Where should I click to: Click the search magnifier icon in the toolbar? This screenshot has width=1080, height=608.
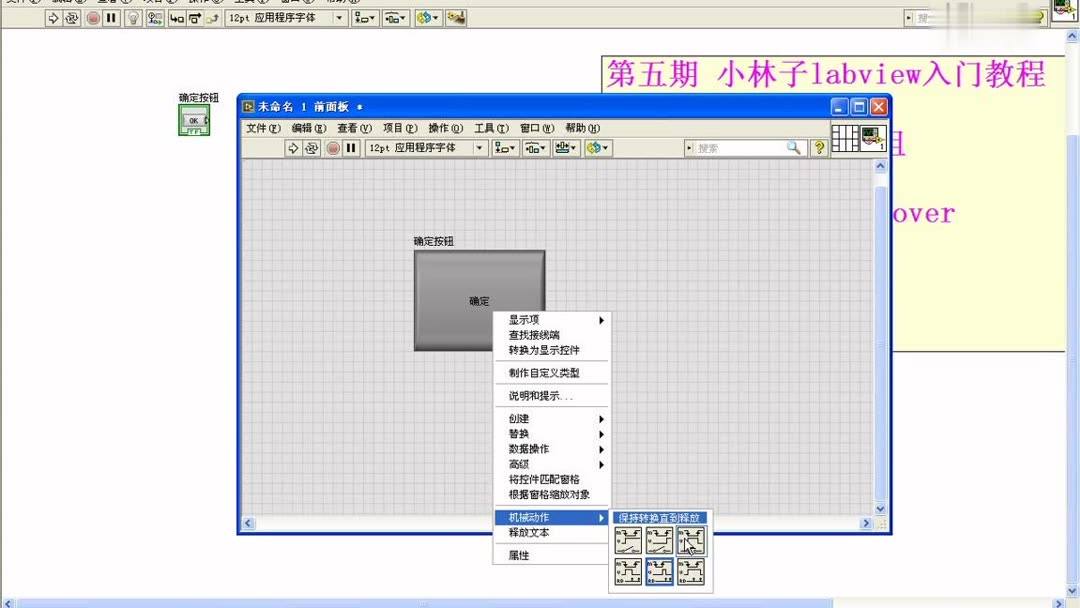tap(791, 147)
